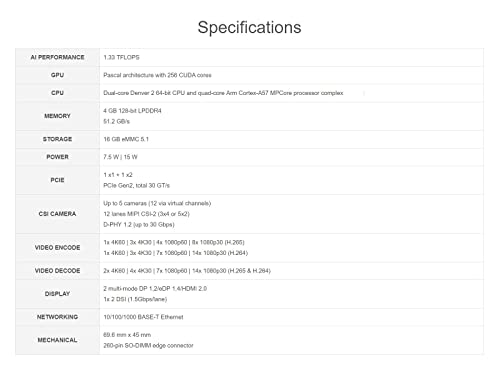Screen dimensions: 500x375
Task: Click the Pascal architecture CUDA cores text
Action: coord(157,75)
